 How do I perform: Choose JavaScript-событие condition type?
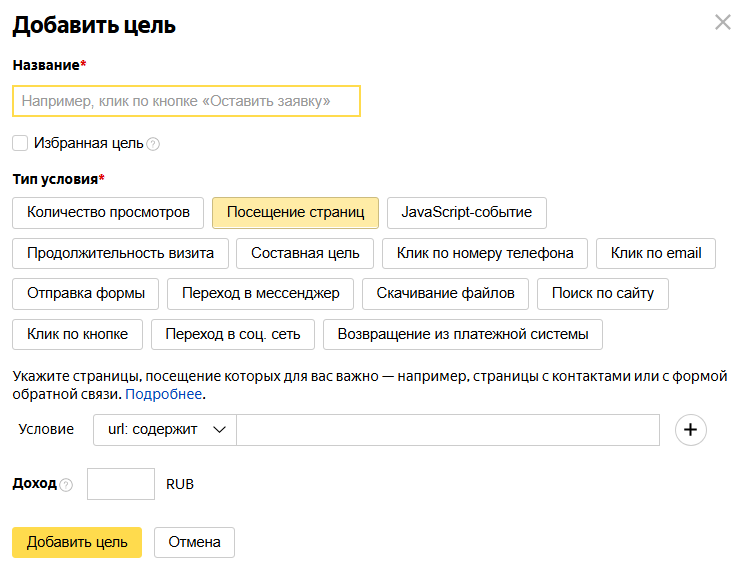pyautogui.click(x=466, y=213)
